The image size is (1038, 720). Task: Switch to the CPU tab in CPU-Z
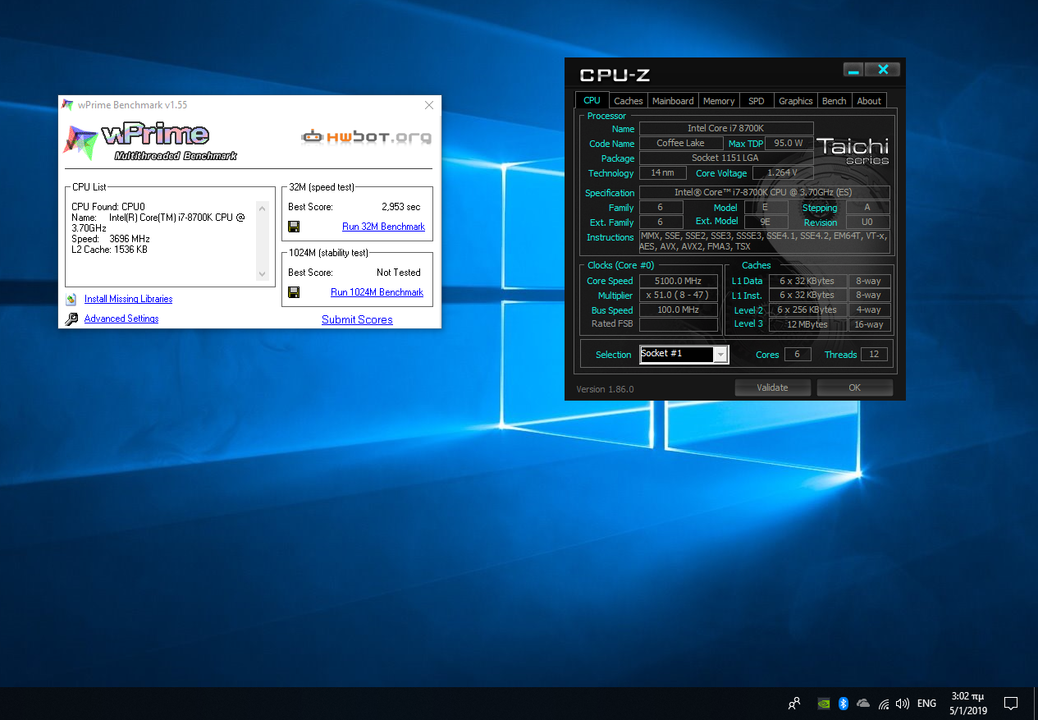[x=592, y=101]
